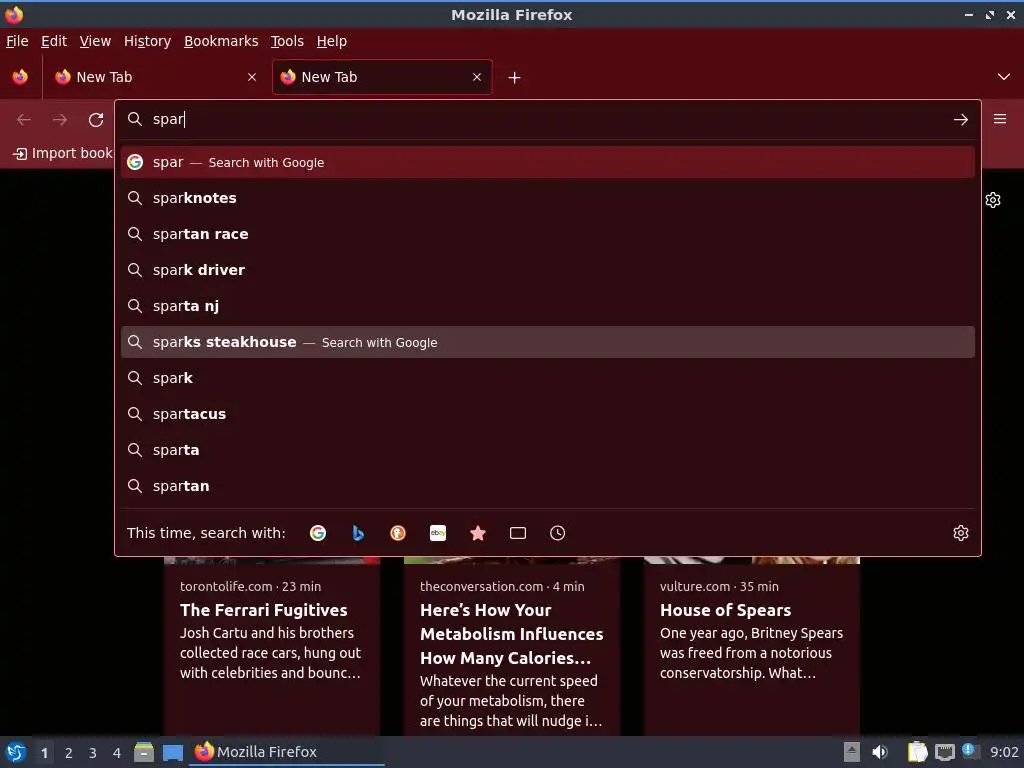The width and height of the screenshot is (1024, 768).
Task: Personalize New Tab page gear icon
Action: pyautogui.click(x=993, y=200)
